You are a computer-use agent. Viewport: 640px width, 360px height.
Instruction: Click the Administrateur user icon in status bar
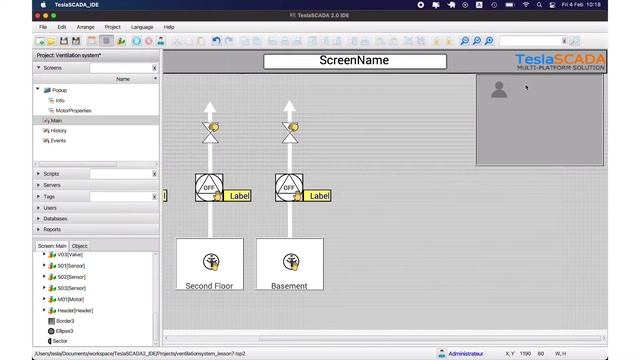click(442, 353)
